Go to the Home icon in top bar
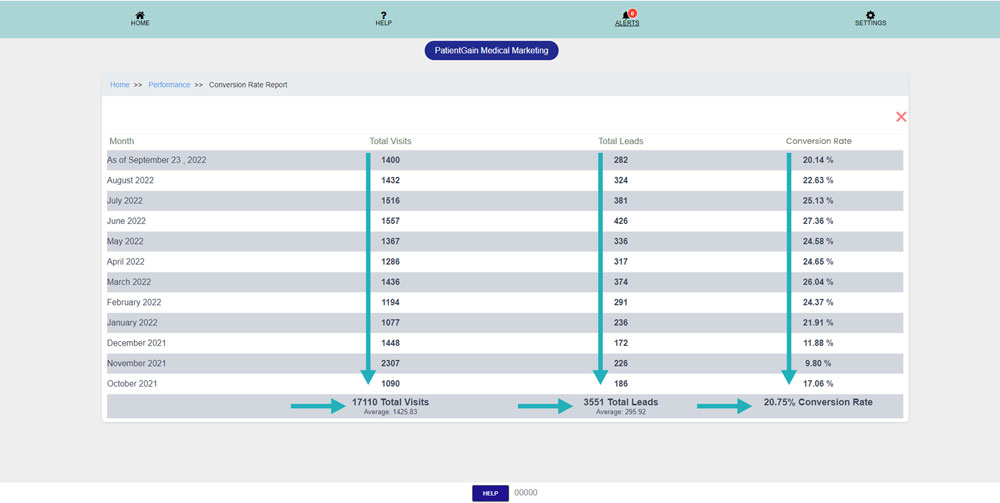The width and height of the screenshot is (1000, 503). pyautogui.click(x=140, y=15)
